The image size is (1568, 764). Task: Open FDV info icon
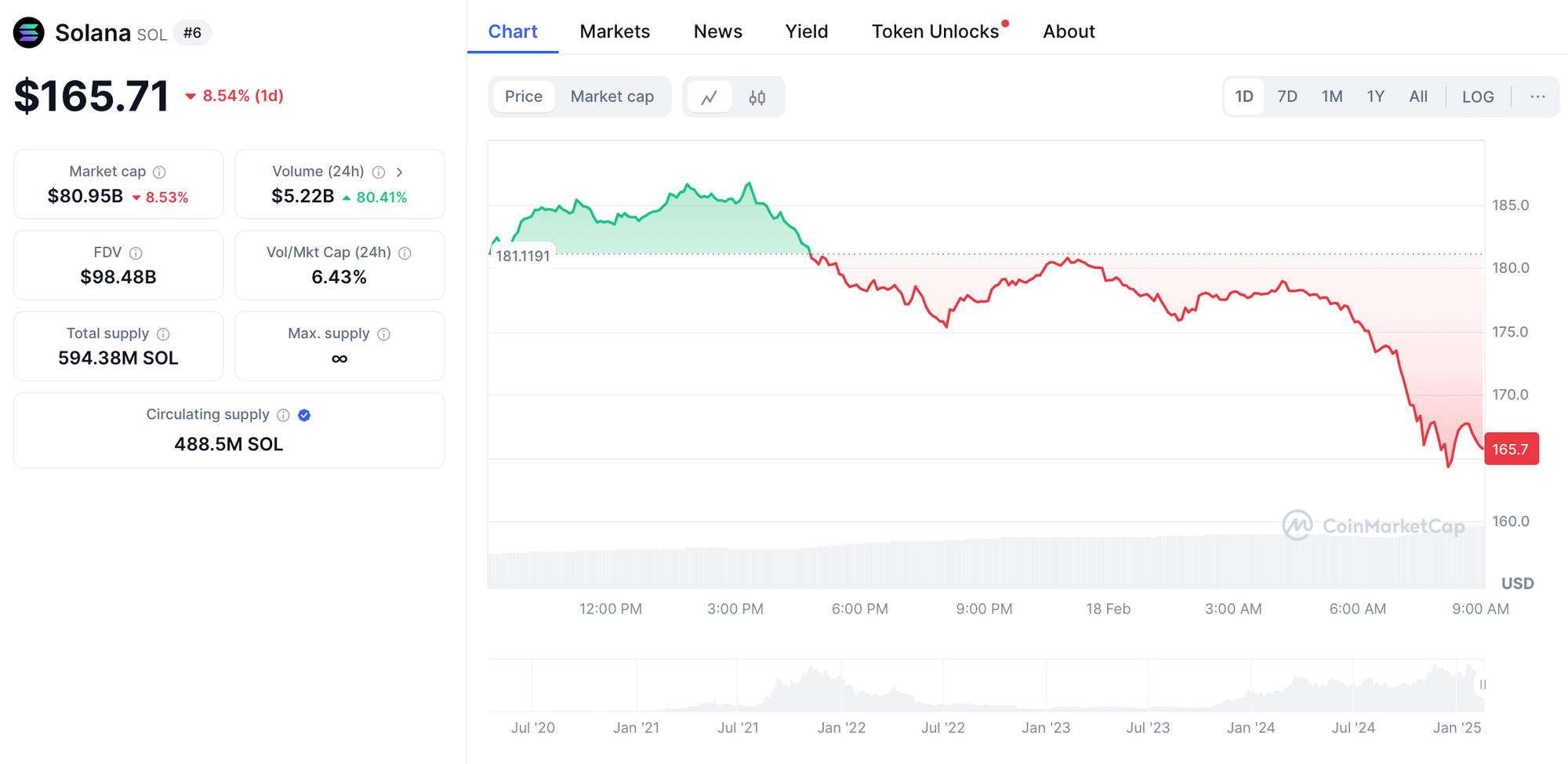click(136, 253)
